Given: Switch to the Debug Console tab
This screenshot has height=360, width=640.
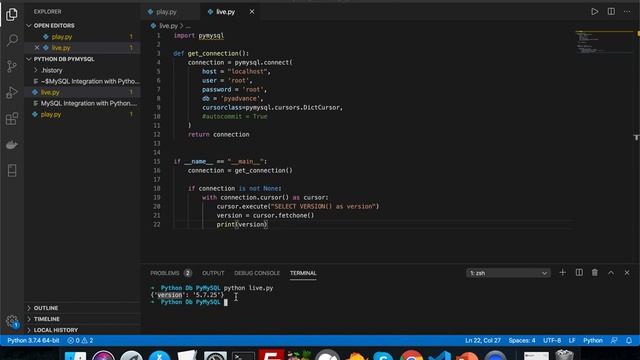Looking at the screenshot, I should (x=257, y=273).
